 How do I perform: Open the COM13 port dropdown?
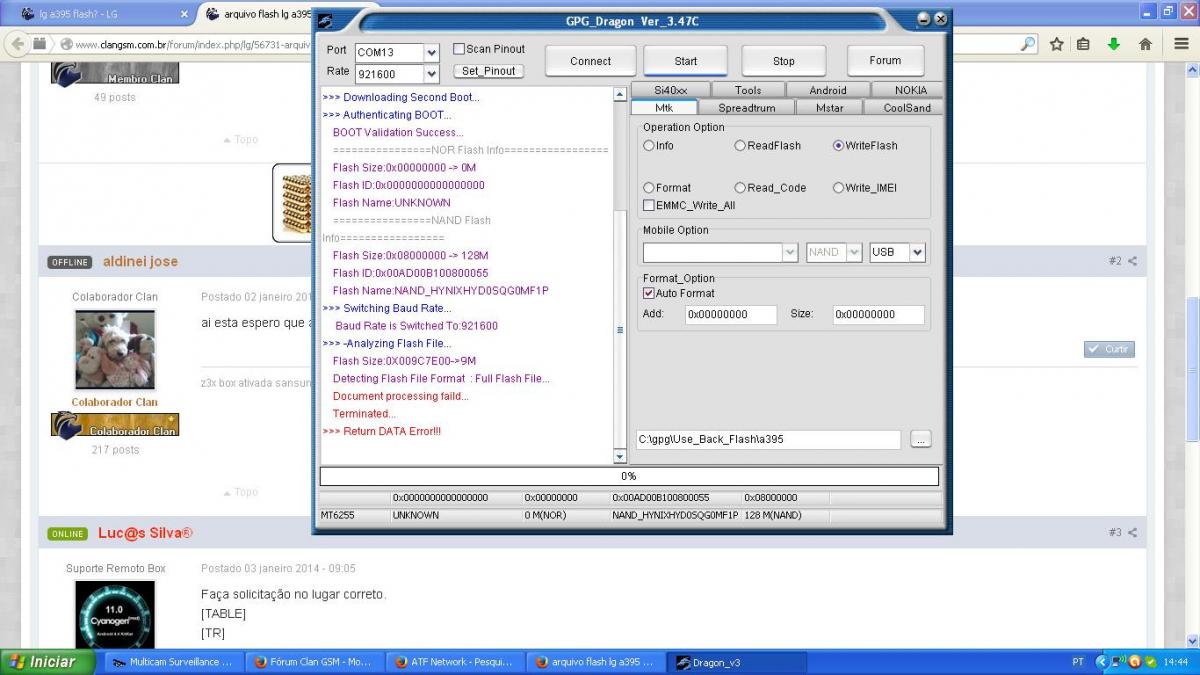[x=431, y=52]
